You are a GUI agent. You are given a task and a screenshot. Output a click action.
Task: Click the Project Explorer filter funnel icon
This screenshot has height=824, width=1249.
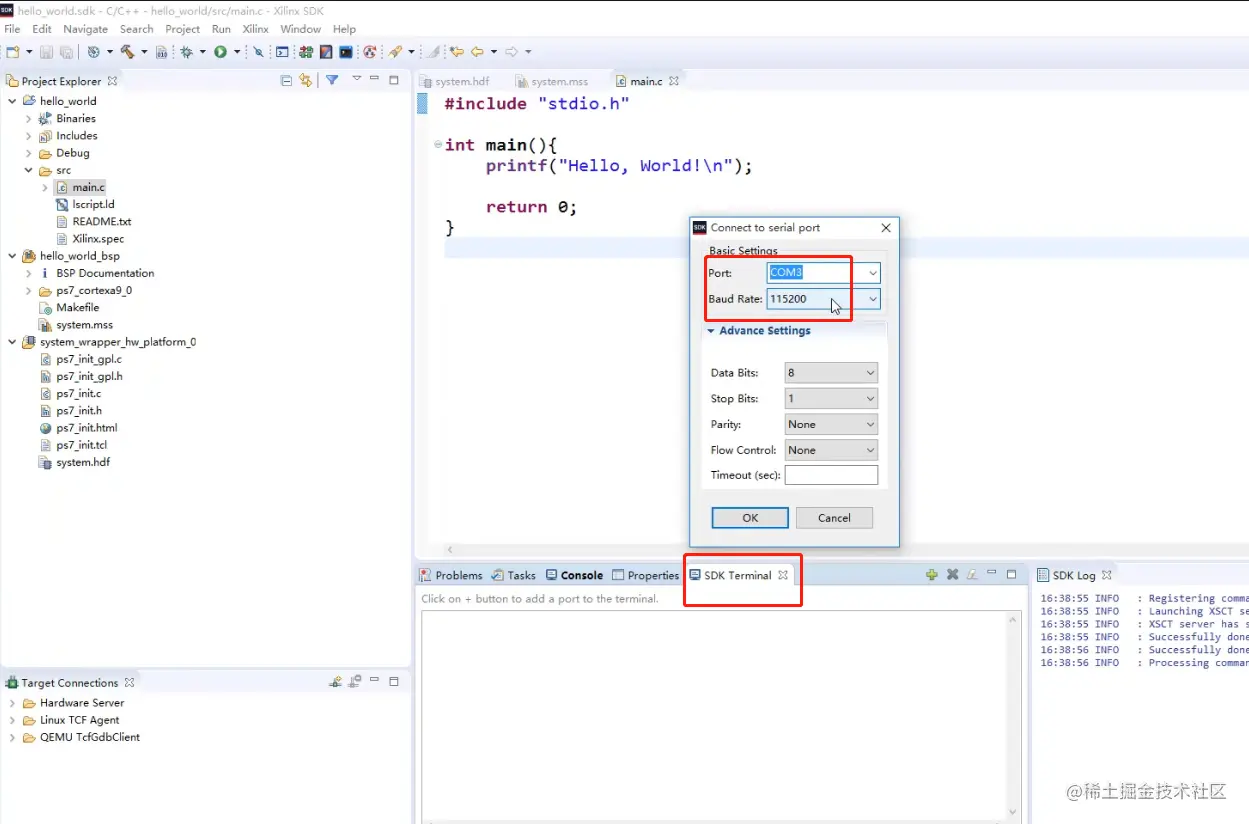pos(332,80)
